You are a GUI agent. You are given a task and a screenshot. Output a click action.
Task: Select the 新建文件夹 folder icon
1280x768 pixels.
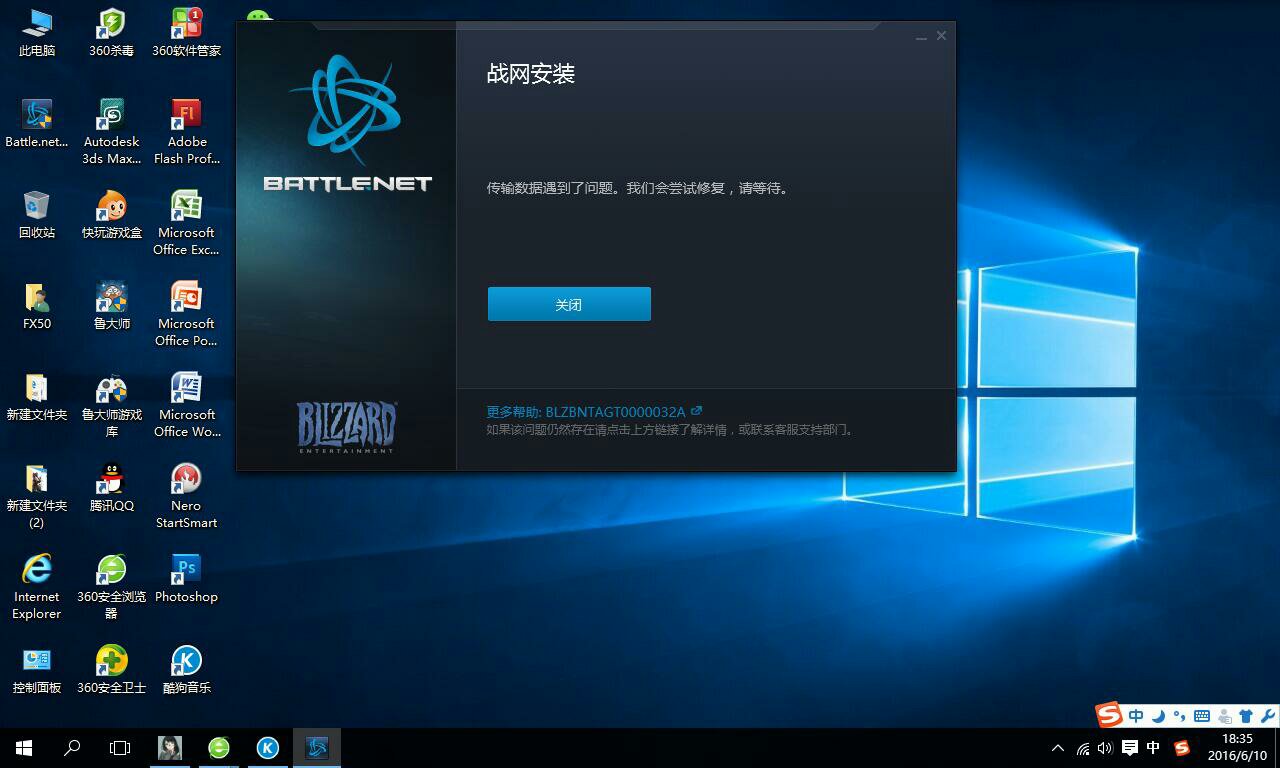tap(37, 397)
